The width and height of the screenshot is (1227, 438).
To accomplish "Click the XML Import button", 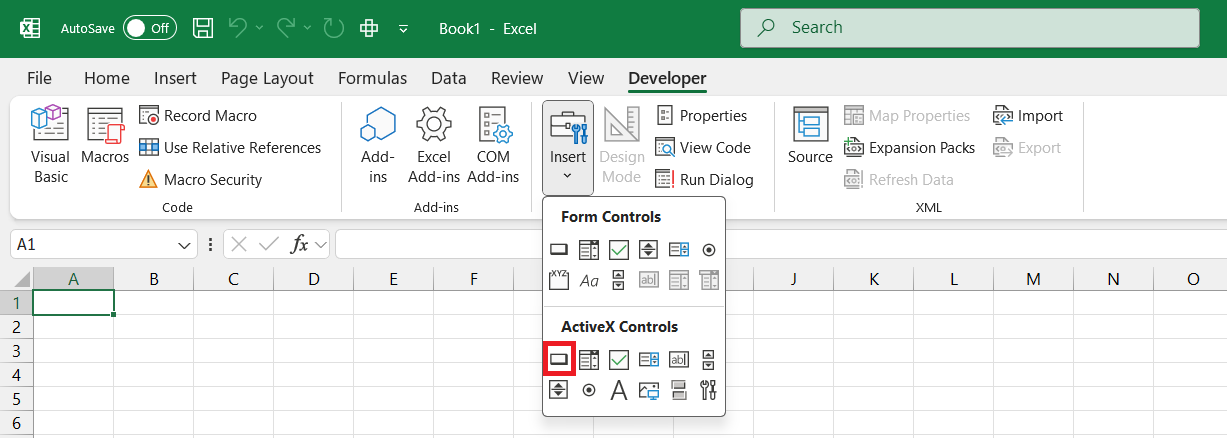I will pos(1028,116).
